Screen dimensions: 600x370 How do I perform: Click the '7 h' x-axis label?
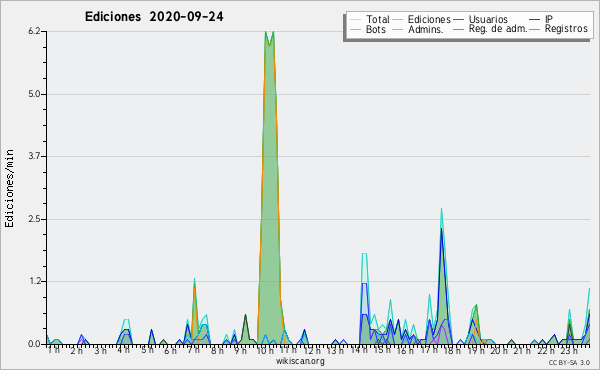click(x=193, y=350)
